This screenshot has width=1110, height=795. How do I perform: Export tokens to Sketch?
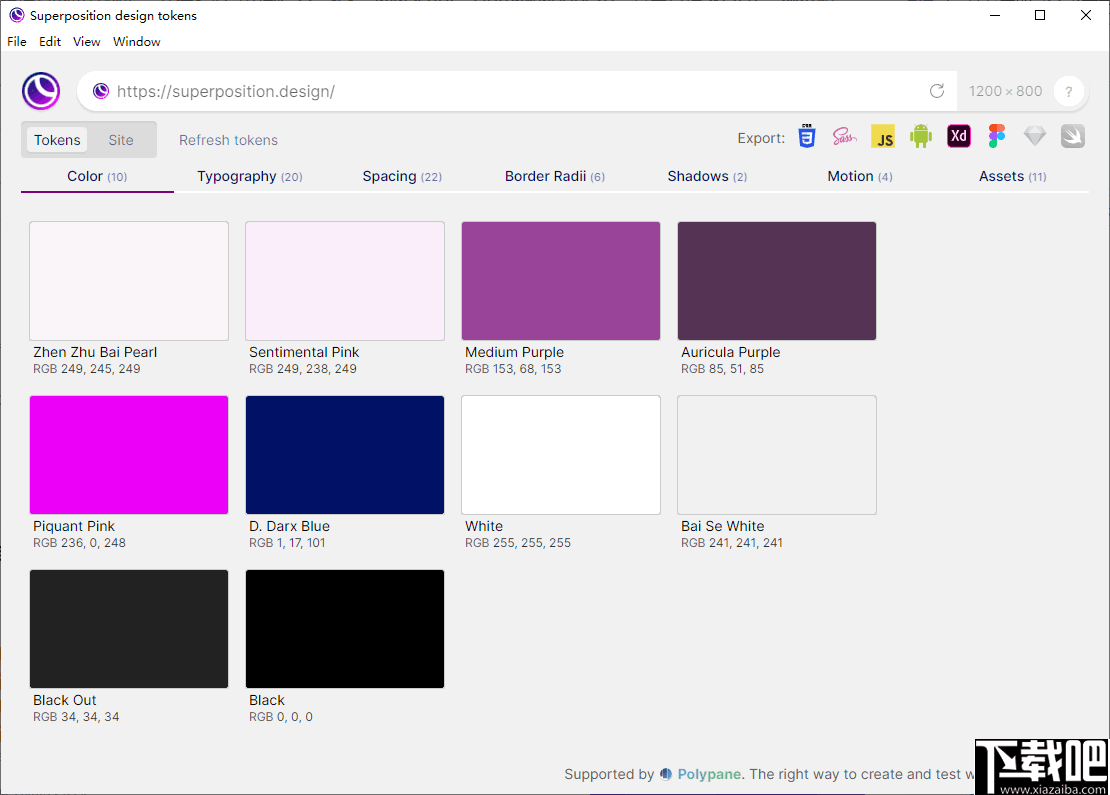1034,137
